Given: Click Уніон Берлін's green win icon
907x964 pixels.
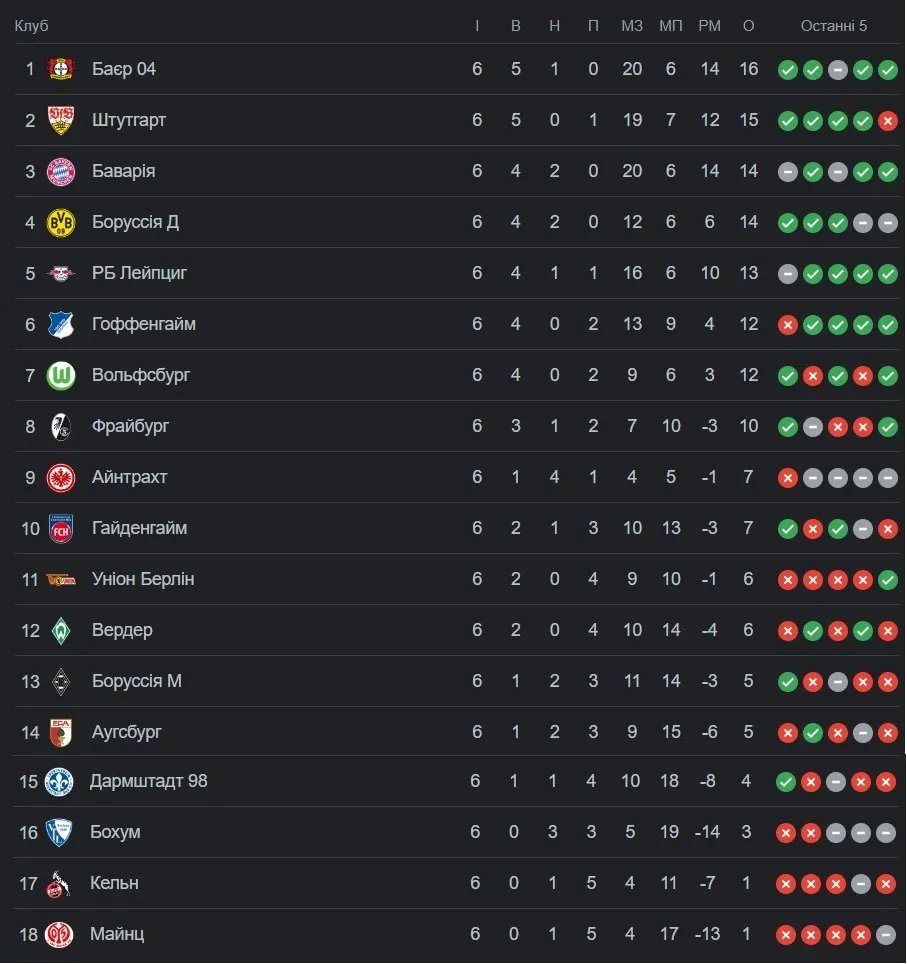Looking at the screenshot, I should point(887,580).
